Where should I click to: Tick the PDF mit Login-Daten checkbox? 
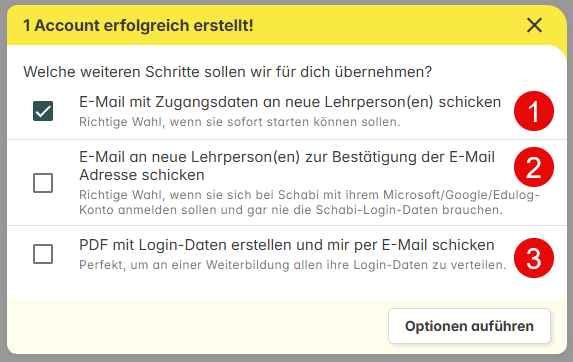[43, 254]
